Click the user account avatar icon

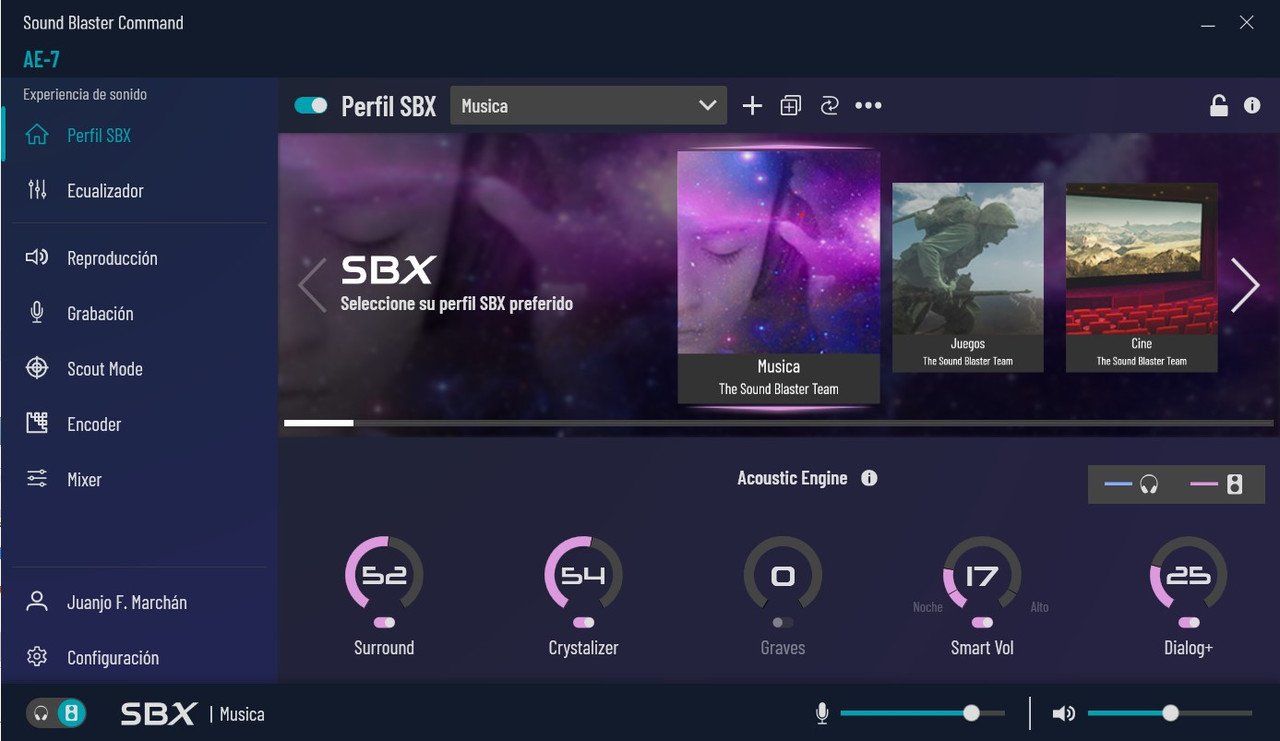(37, 602)
